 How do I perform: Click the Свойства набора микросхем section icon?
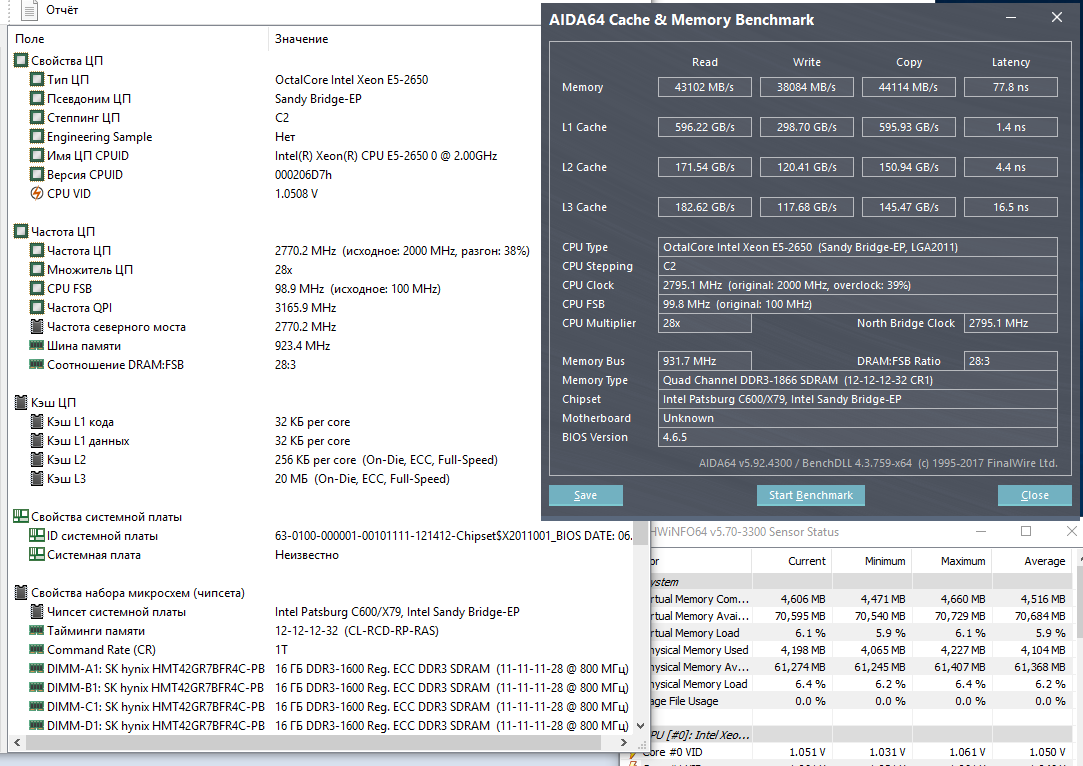click(21, 593)
